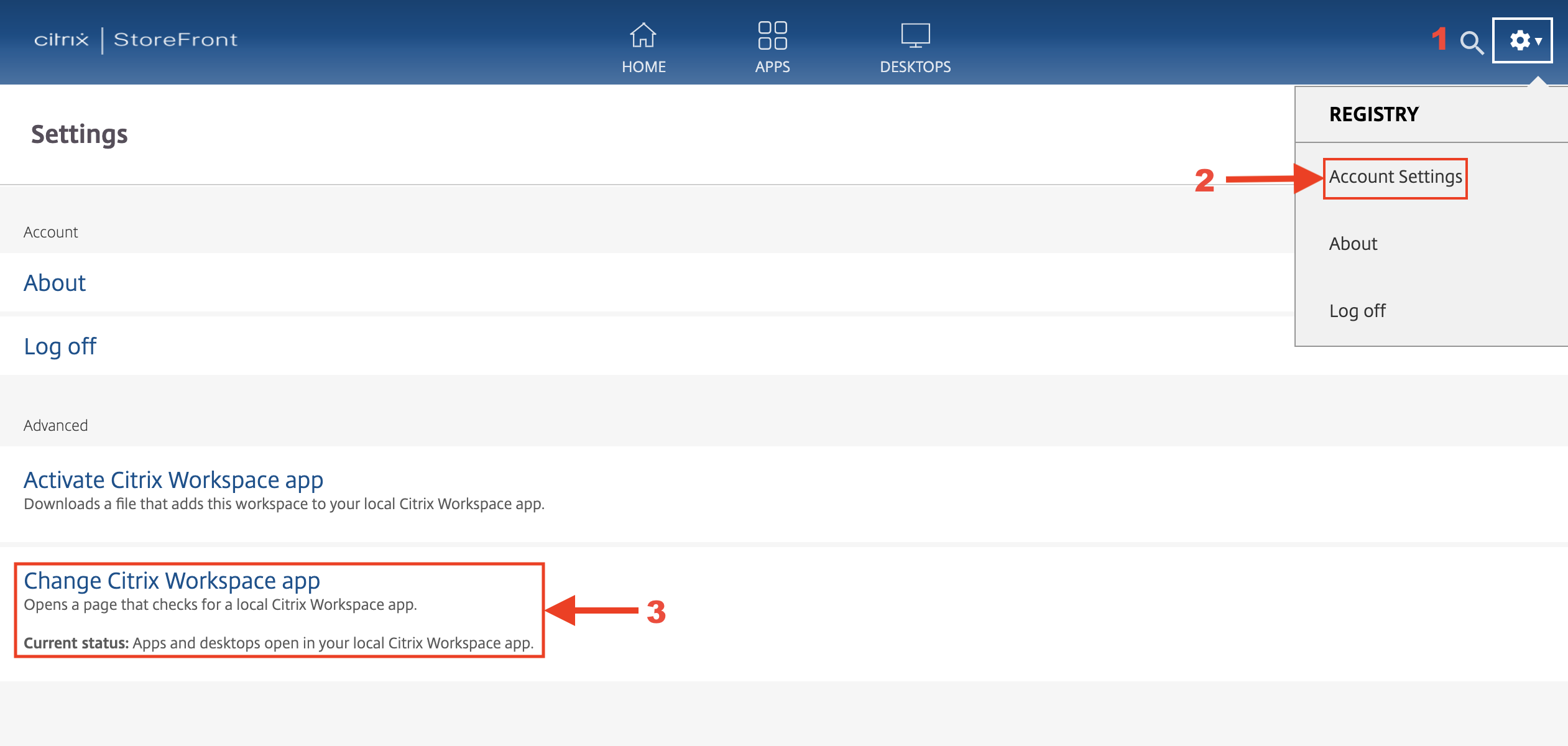
Task: Select Log off in dropdown menu
Action: pos(1357,311)
